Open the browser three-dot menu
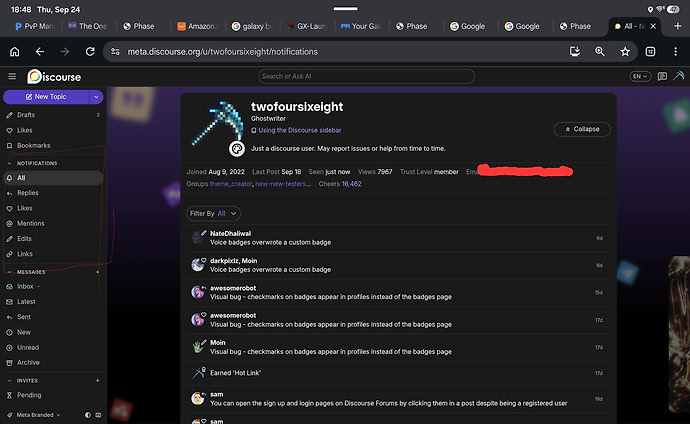 [x=675, y=51]
